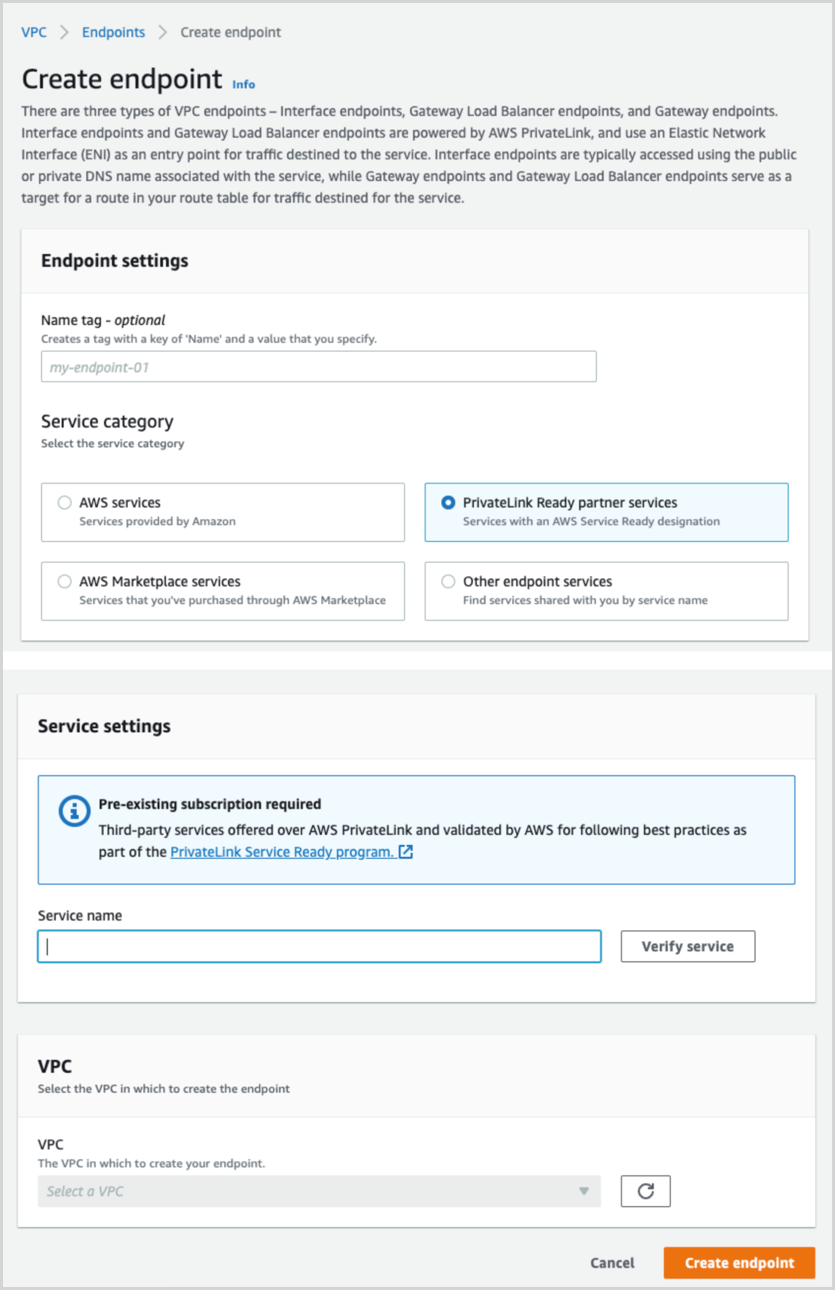Screen dimensions: 835x1290
Task: Click into the Service name text field
Action: 319,946
